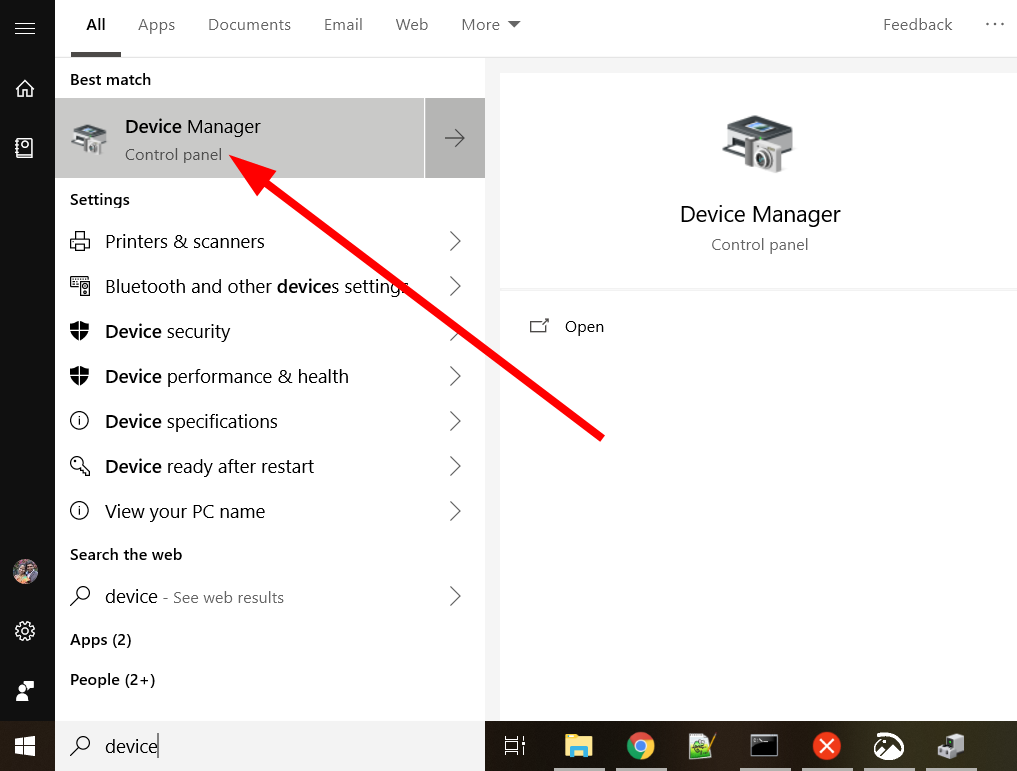Expand Printers & scanners with its chevron
This screenshot has height=771, width=1017.
pyautogui.click(x=455, y=241)
